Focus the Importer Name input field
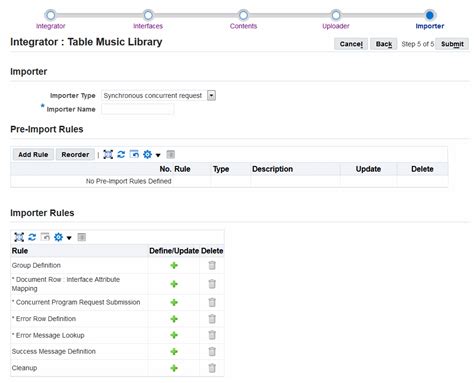 [x=137, y=109]
